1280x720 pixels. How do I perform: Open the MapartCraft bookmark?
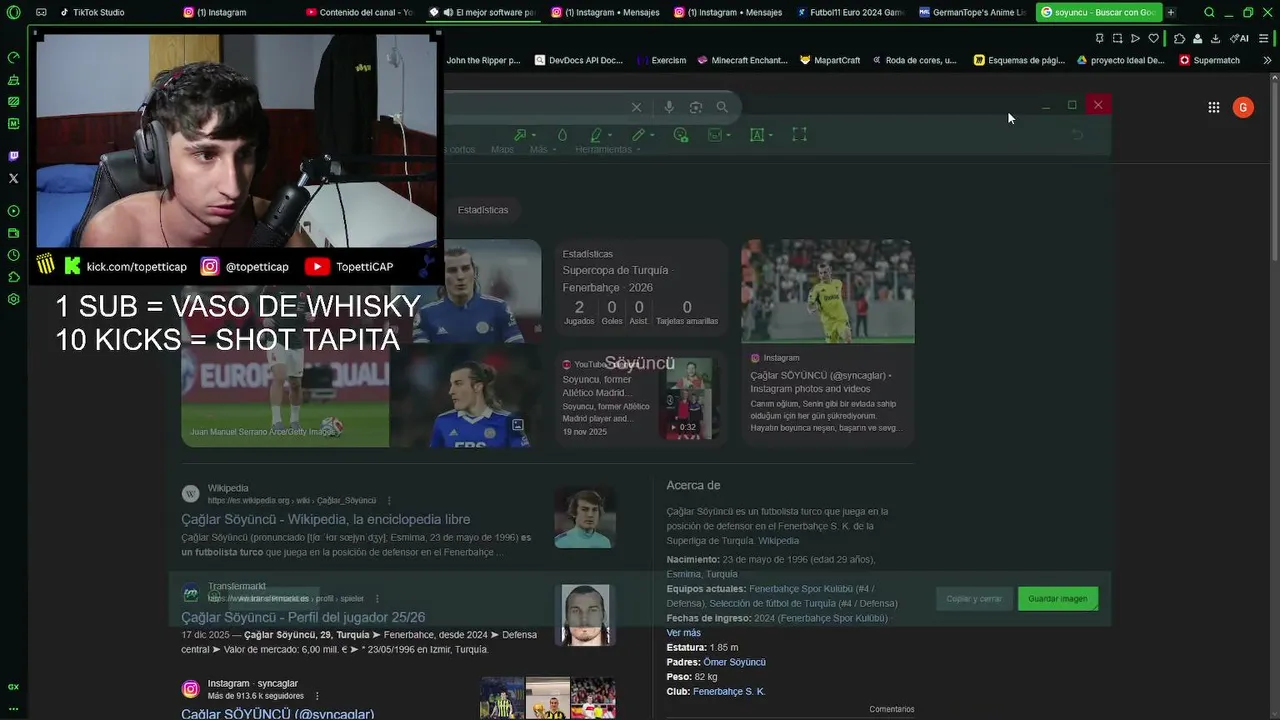coord(830,60)
